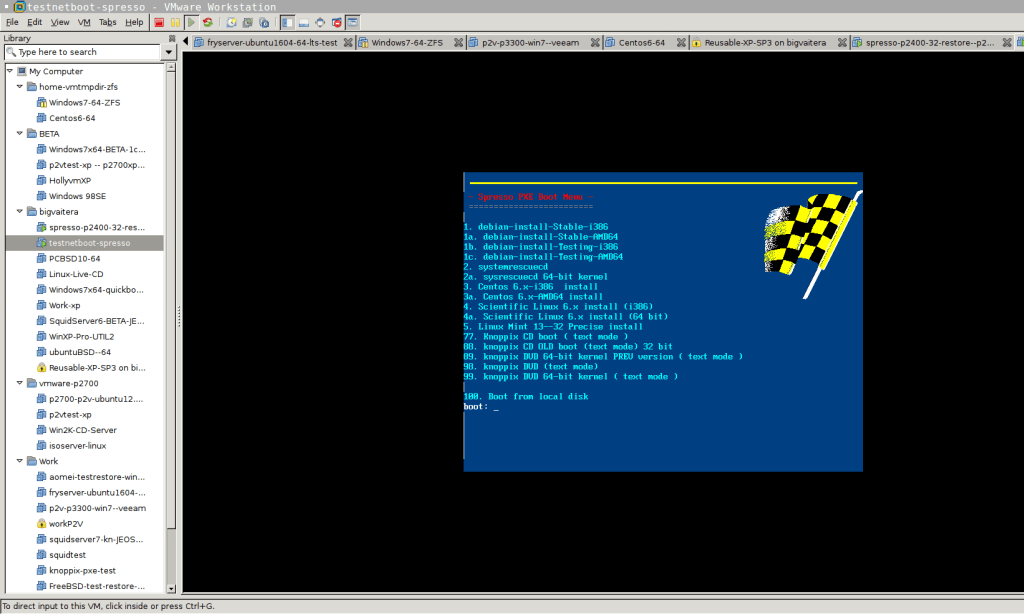Click the library scrollbar up arrow
Viewport: 1024px width, 614px height.
point(171,67)
